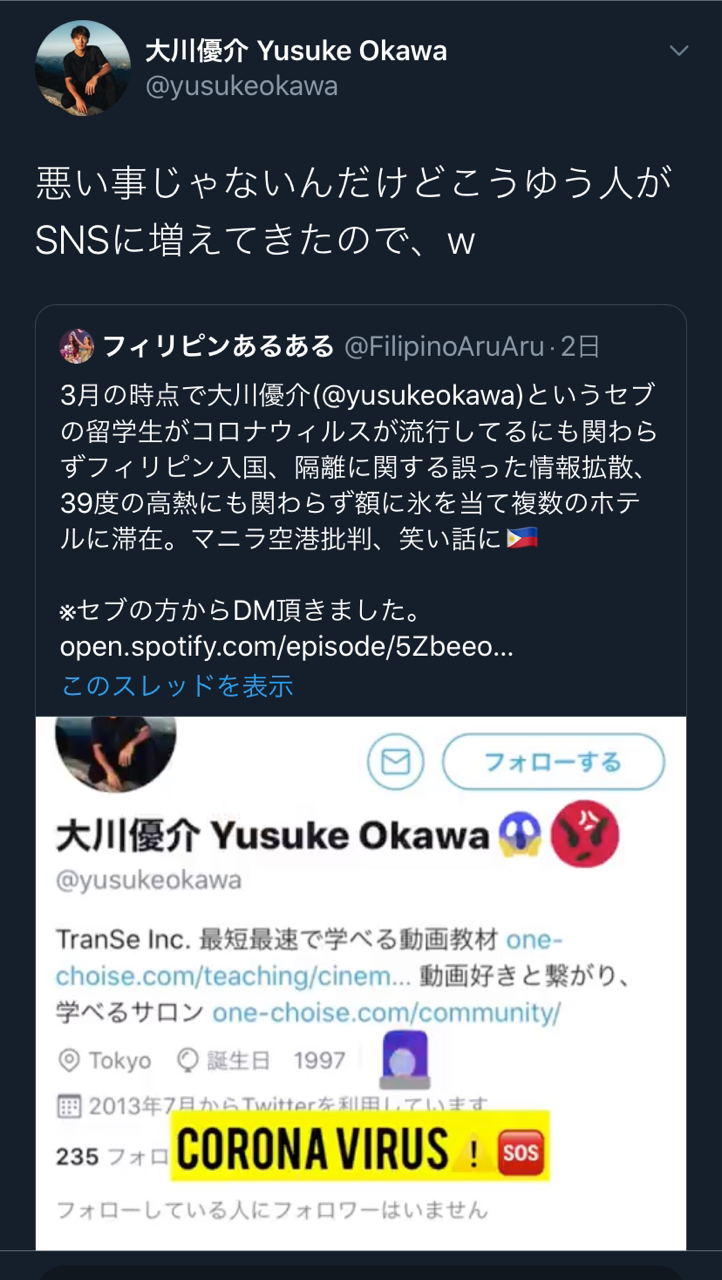Tap the Tokyo location pin icon
Viewport: 722px width, 1280px height.
[69, 1060]
